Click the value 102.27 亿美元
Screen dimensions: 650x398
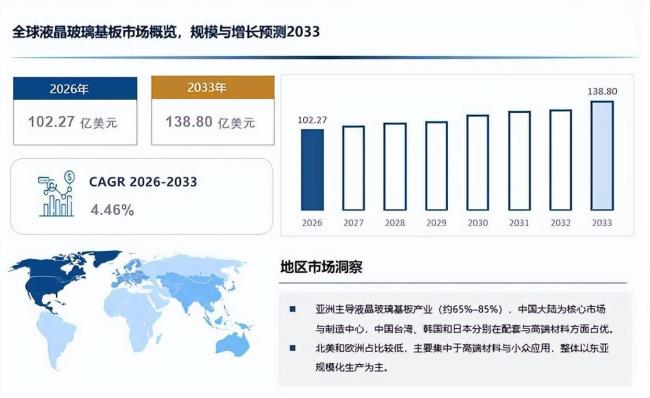[x=73, y=122]
